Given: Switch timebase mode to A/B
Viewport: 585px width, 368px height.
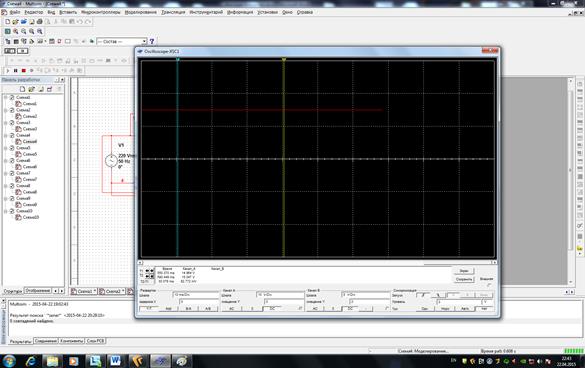Looking at the screenshot, I should tap(208, 309).
